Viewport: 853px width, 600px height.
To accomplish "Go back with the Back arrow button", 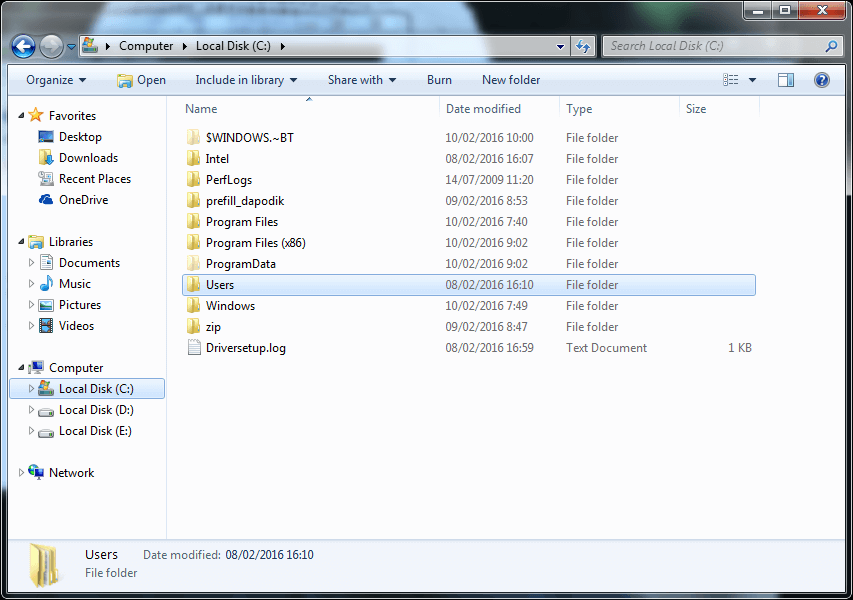I will pyautogui.click(x=23, y=46).
